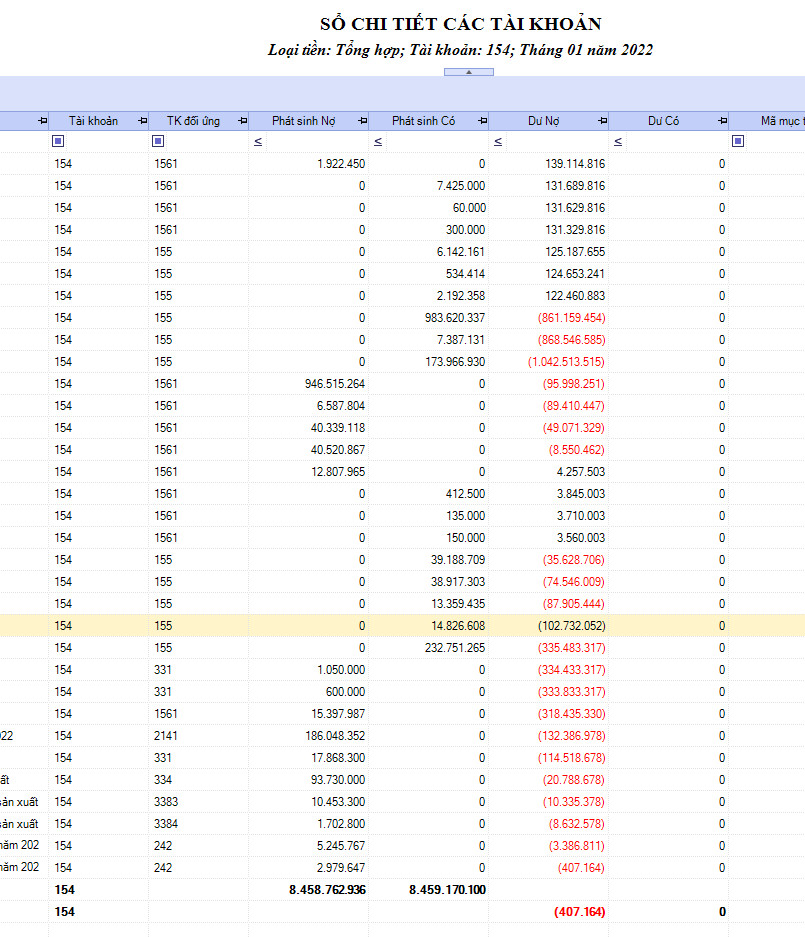This screenshot has width=805, height=937.
Task: Pin the TK đối ứng column
Action: coord(242,121)
